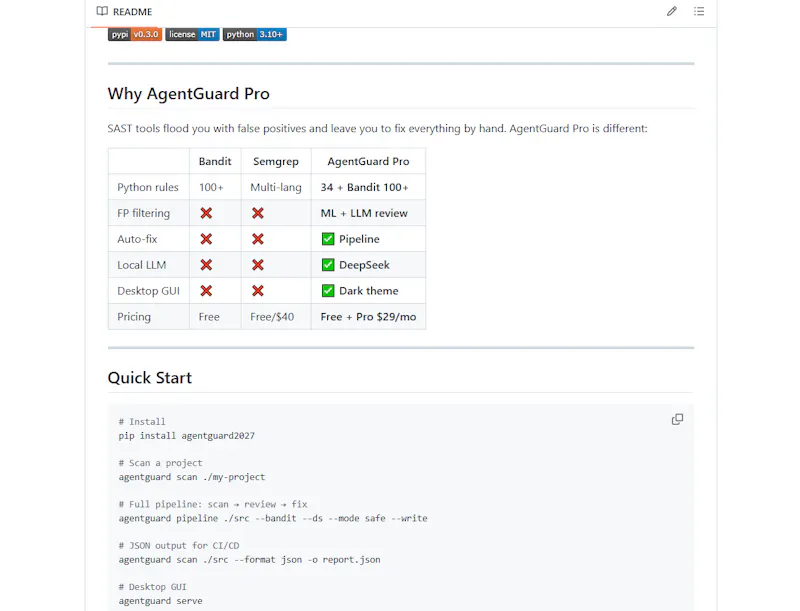
Task: Click the Bandit column header
Action: coord(215,161)
